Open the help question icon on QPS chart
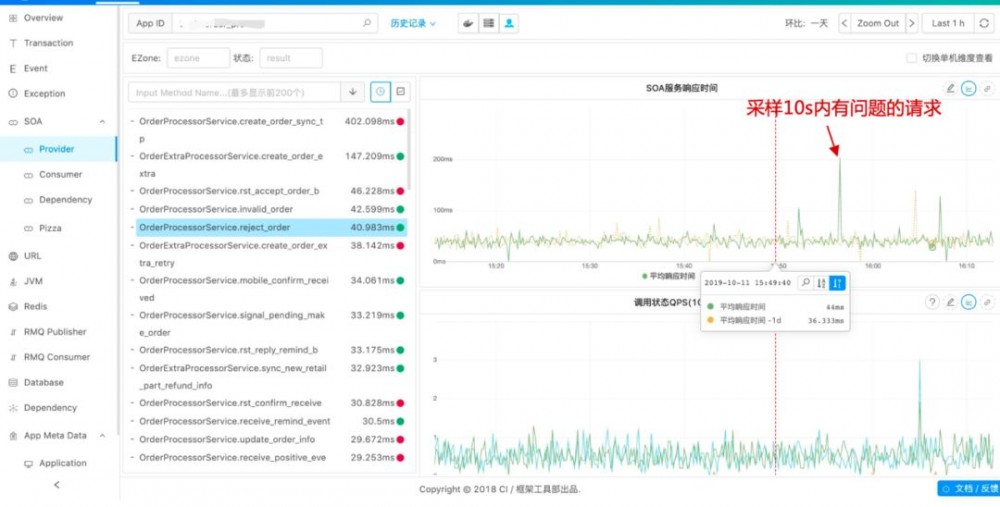 [932, 302]
